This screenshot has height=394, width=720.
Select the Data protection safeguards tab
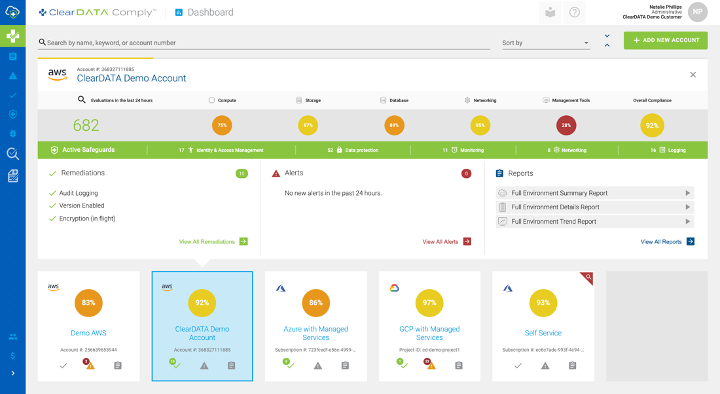[x=353, y=150]
